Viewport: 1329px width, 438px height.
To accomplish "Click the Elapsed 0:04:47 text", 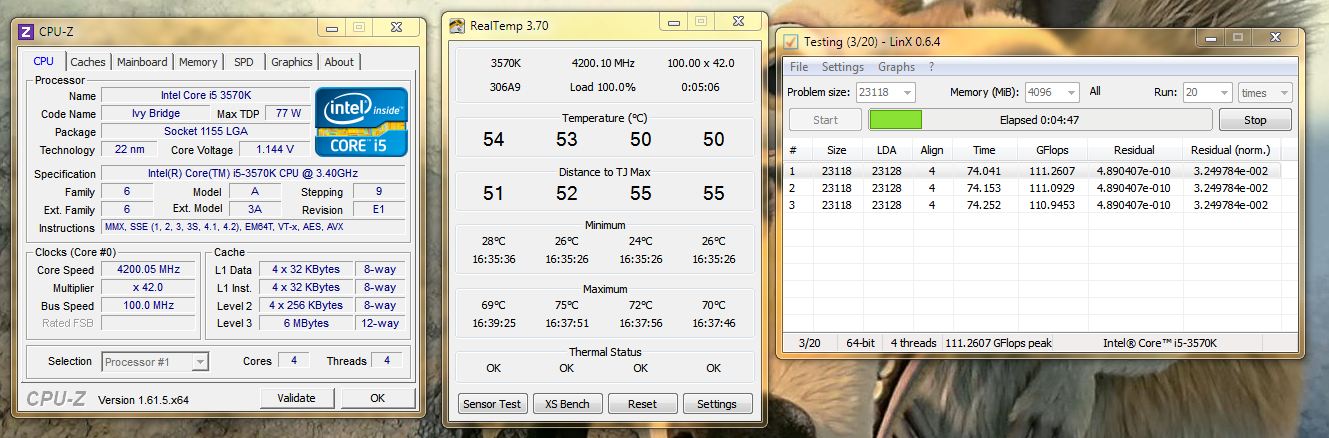I will [x=1039, y=120].
